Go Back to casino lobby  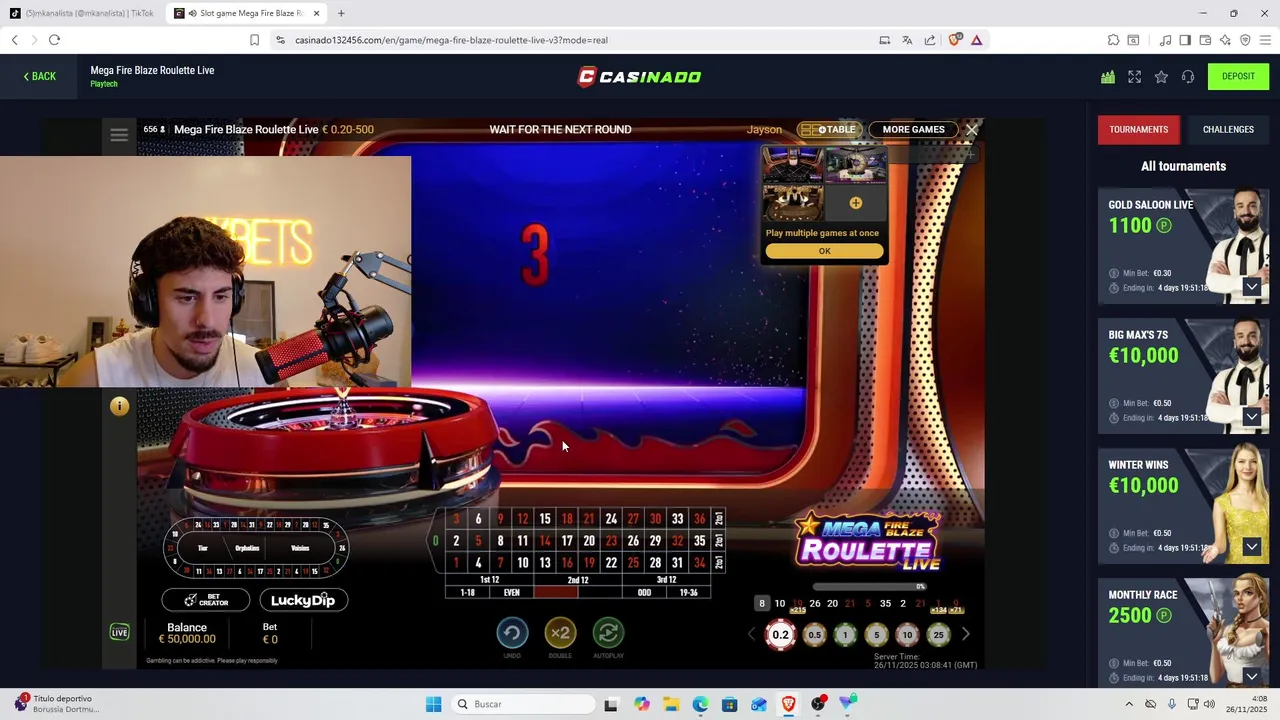click(x=40, y=76)
